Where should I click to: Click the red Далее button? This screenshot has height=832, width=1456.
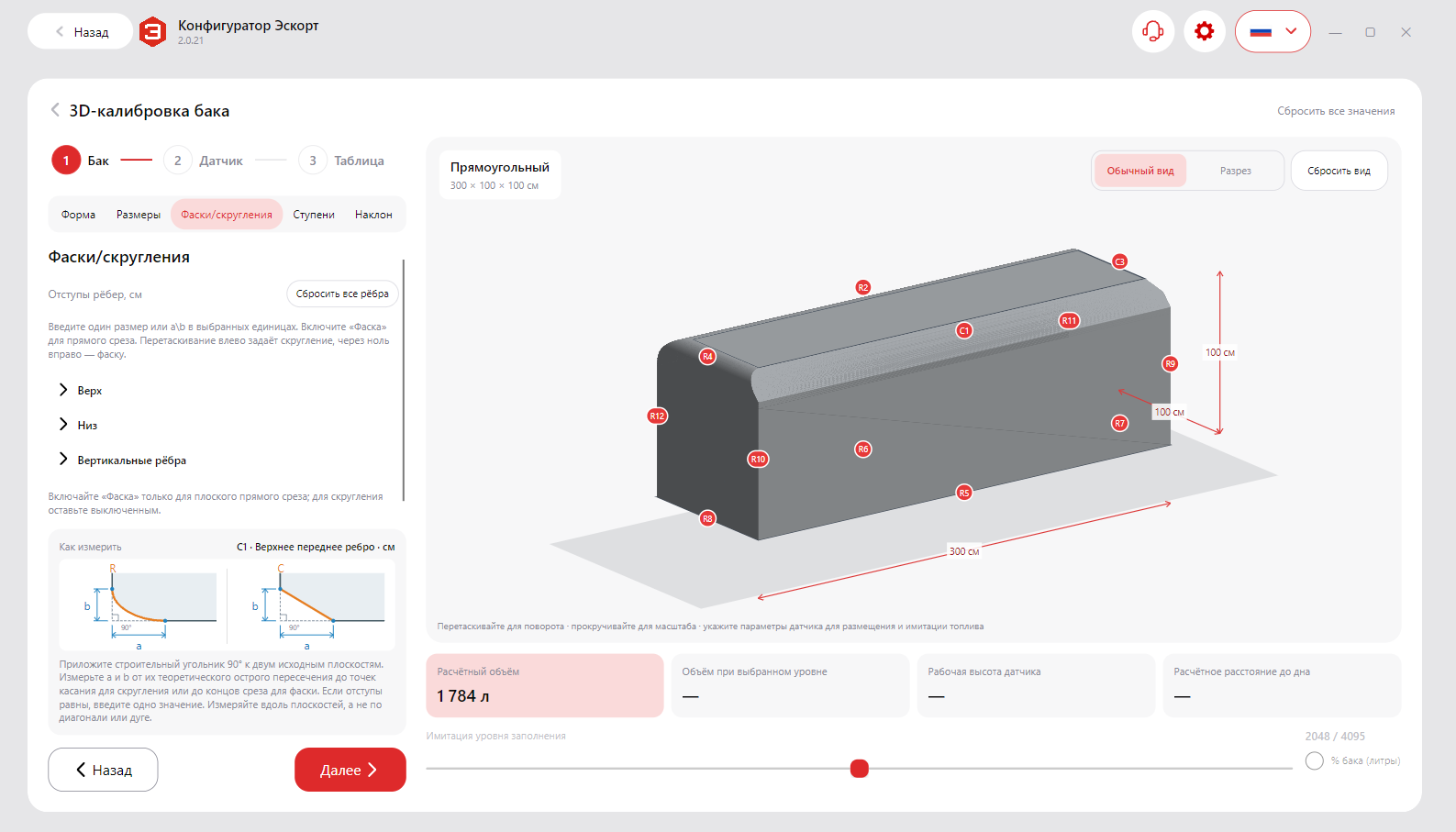[x=350, y=770]
